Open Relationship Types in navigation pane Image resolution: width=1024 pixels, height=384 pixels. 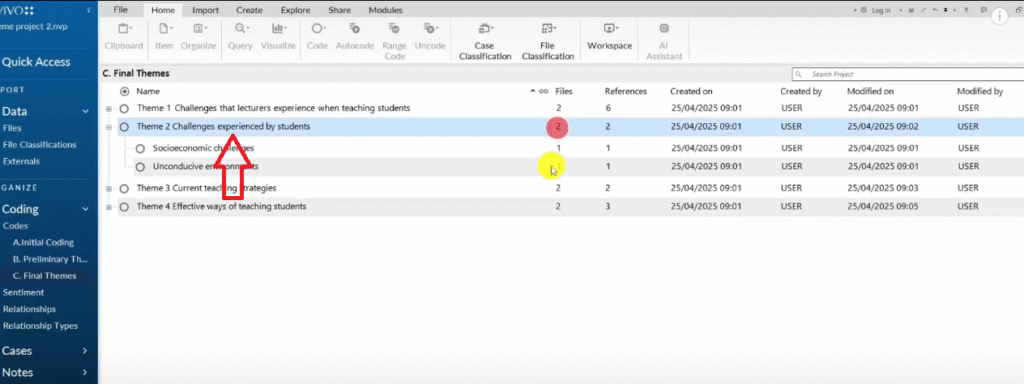pyautogui.click(x=40, y=325)
